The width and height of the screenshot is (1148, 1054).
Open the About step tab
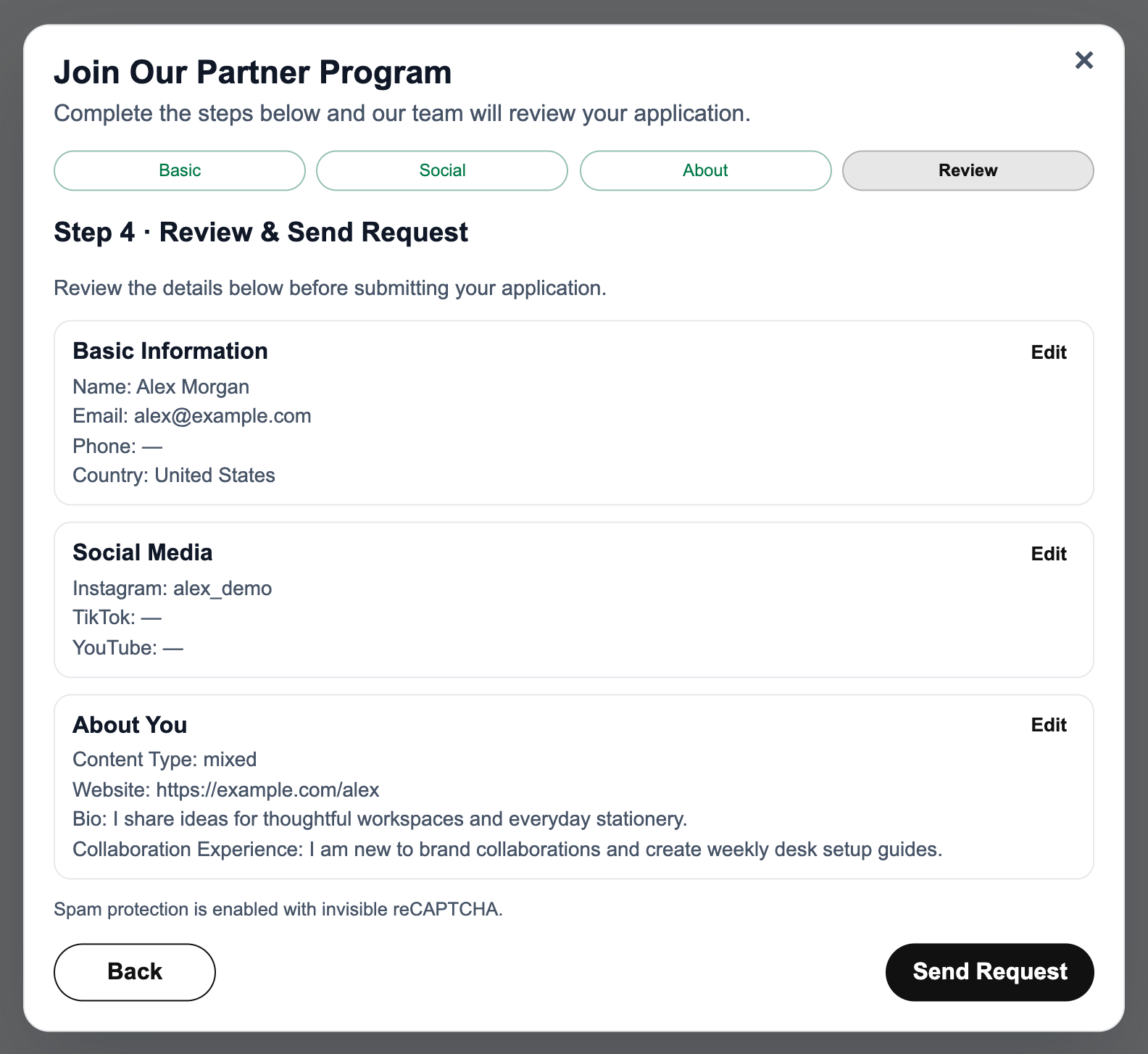click(705, 170)
